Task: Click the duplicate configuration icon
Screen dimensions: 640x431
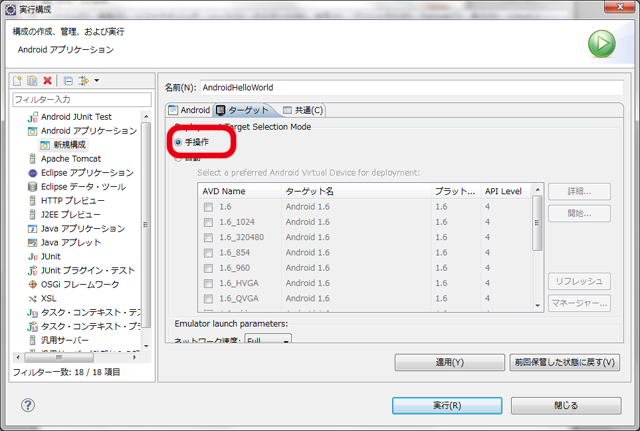Action: [x=32, y=81]
